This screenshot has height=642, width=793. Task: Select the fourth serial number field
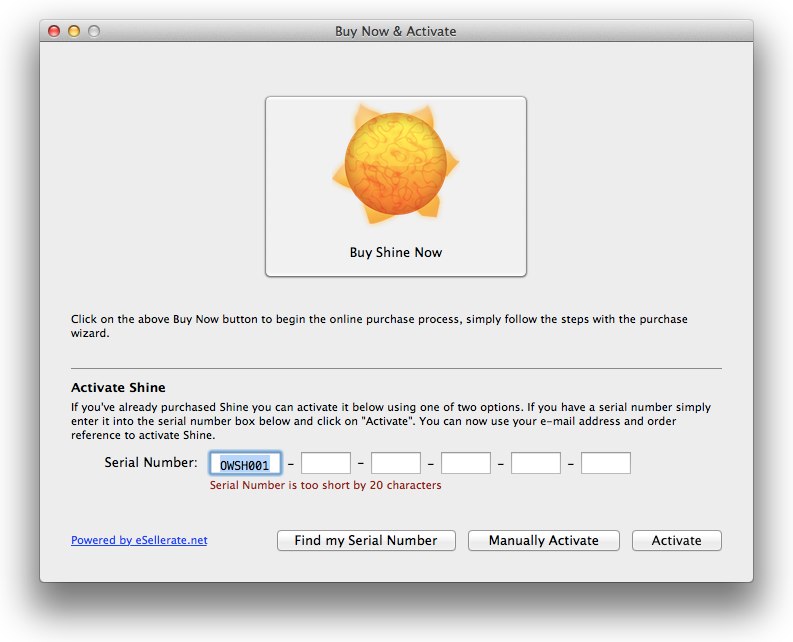[x=465, y=463]
